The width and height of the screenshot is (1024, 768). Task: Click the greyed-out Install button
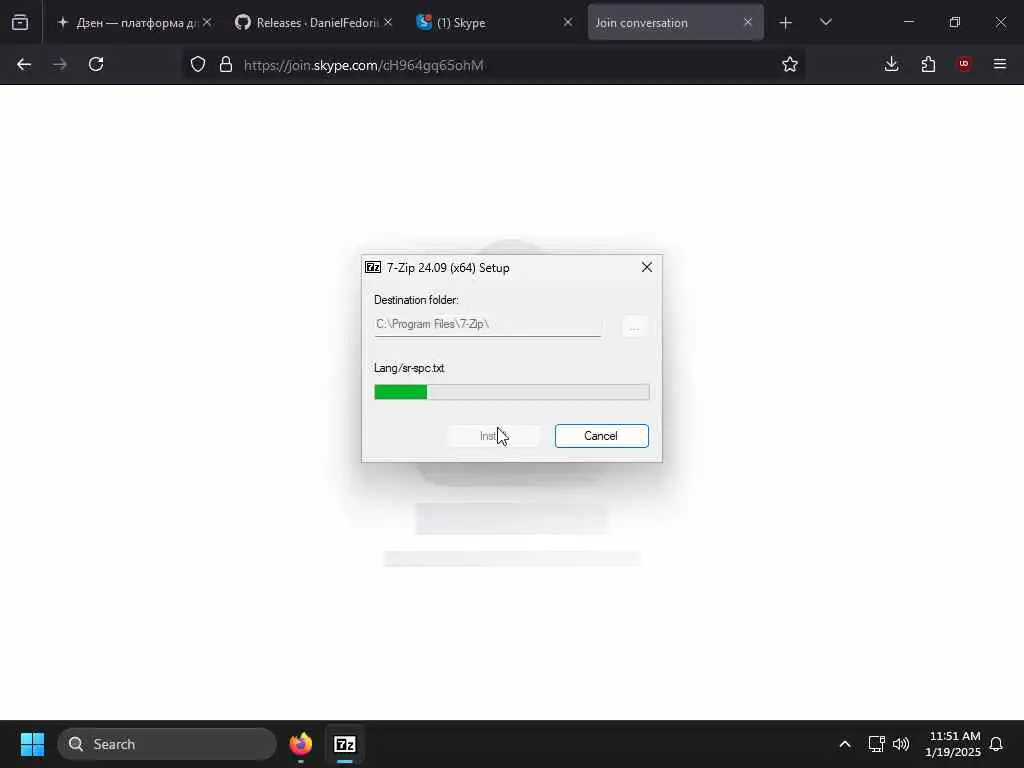[x=494, y=436]
